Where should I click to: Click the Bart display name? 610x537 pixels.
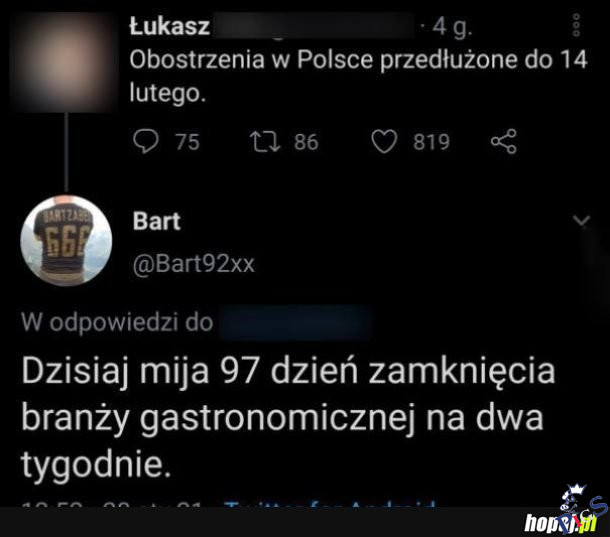point(156,221)
